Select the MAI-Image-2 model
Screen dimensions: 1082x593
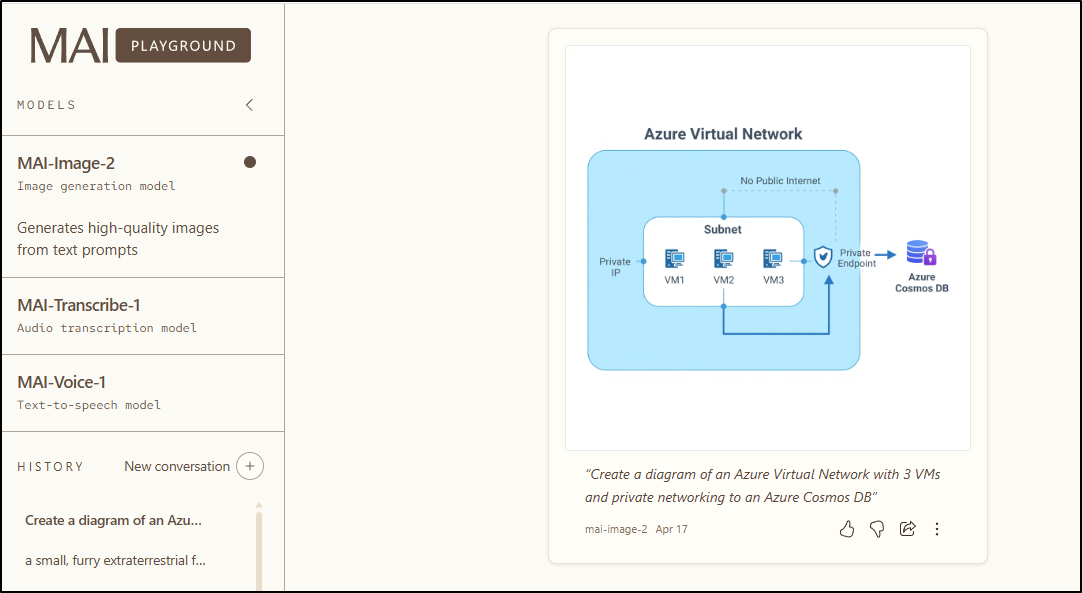point(66,163)
